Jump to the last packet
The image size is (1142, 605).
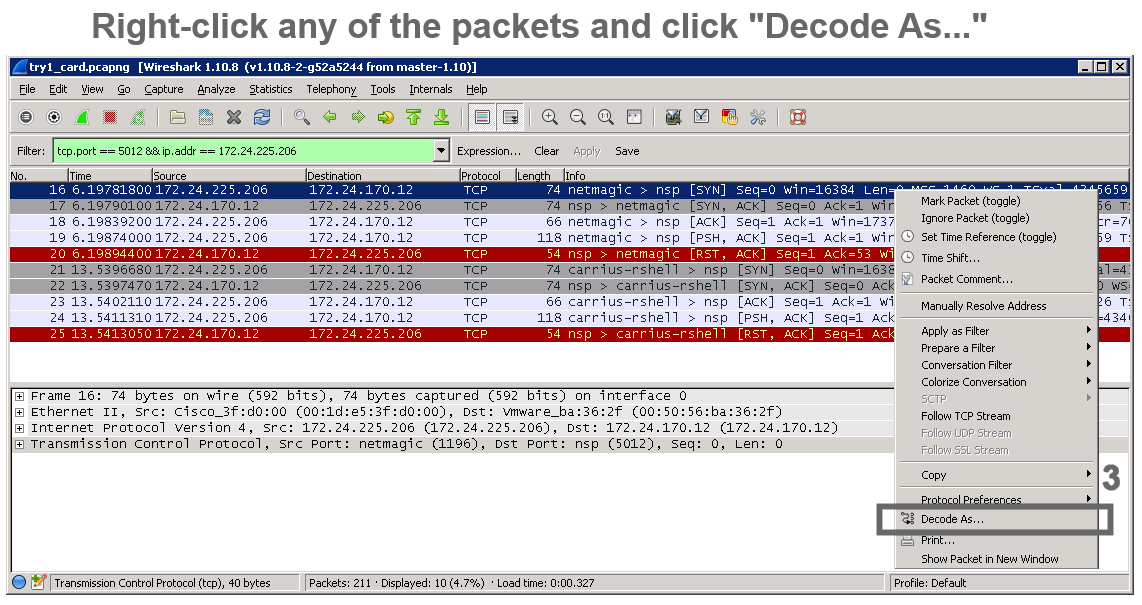tap(442, 117)
